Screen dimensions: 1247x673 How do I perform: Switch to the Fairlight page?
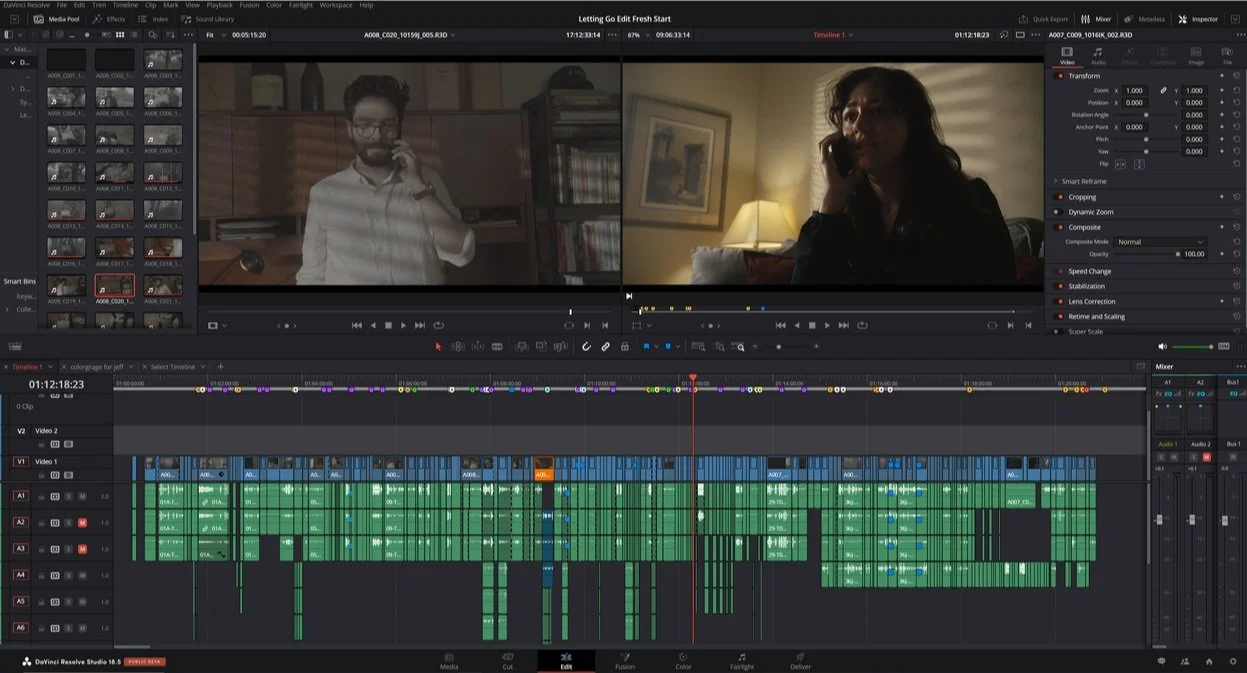tap(742, 661)
